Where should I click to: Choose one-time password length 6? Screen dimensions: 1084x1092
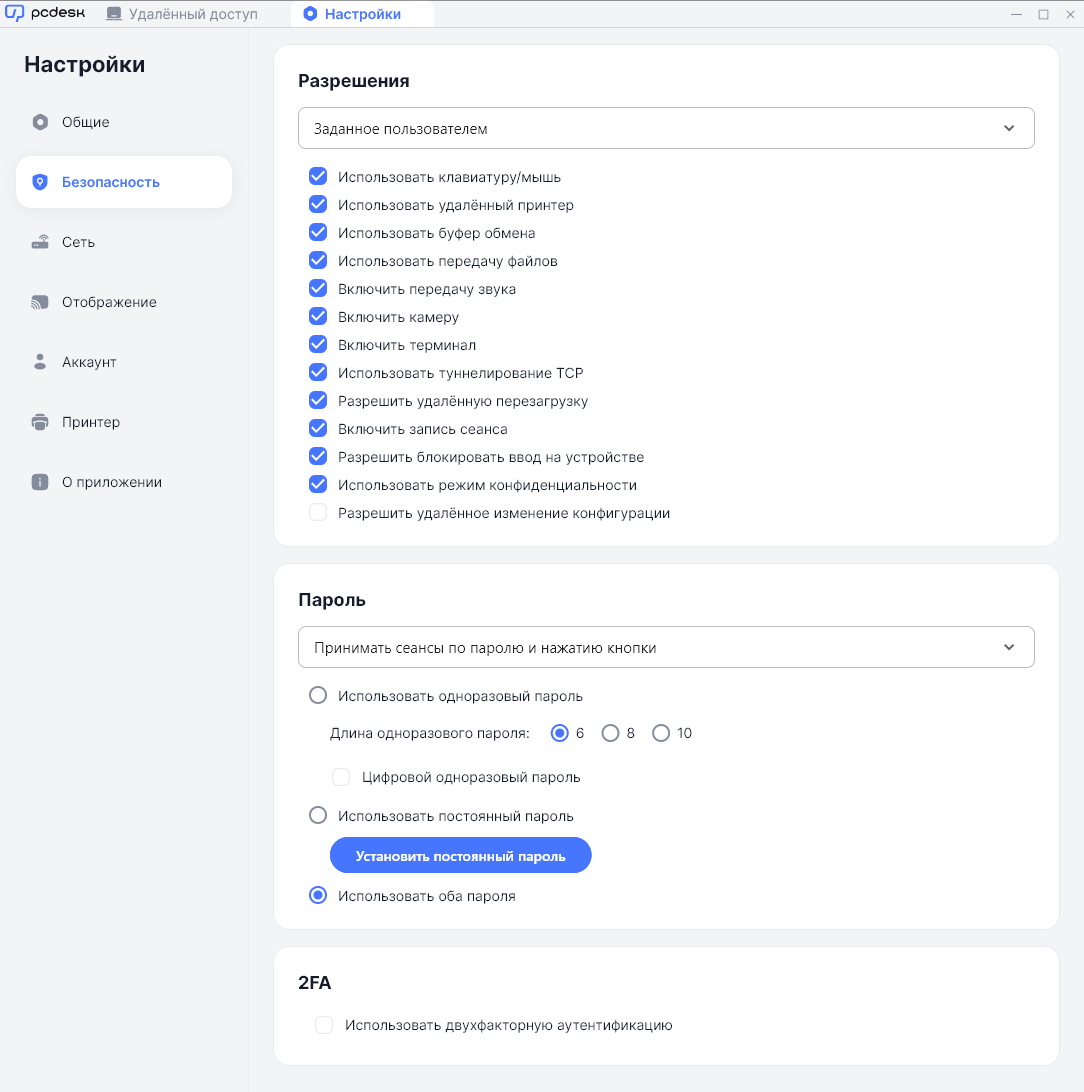click(560, 733)
